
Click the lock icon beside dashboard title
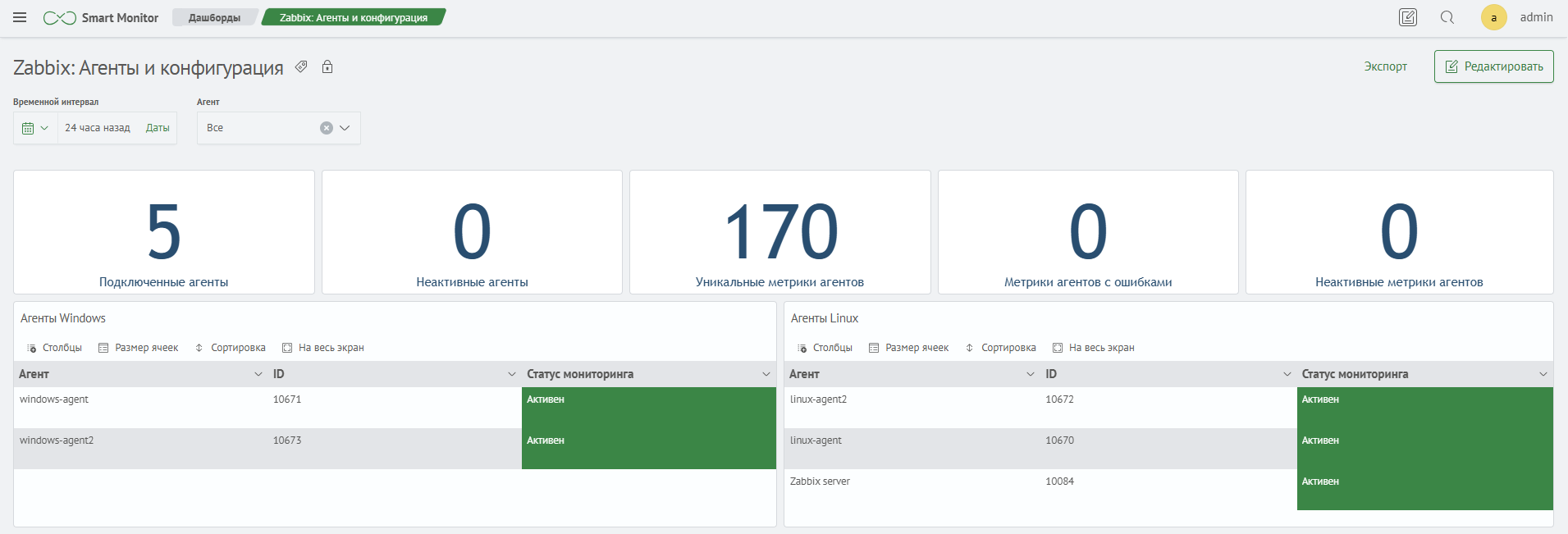[327, 67]
